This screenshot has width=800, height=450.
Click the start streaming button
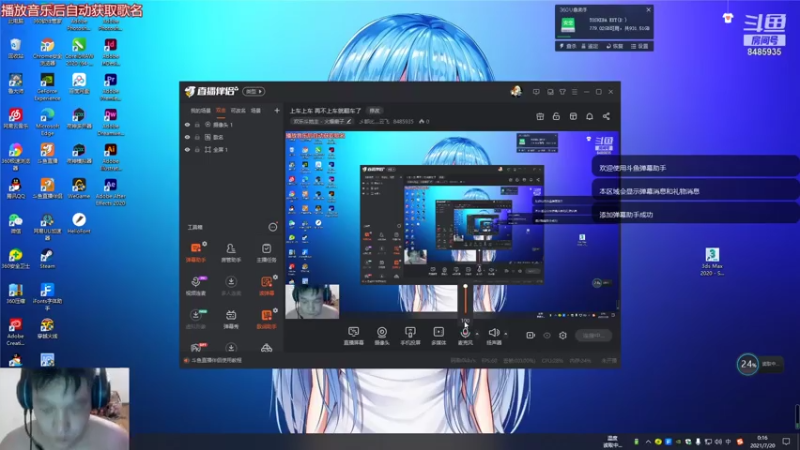[593, 335]
